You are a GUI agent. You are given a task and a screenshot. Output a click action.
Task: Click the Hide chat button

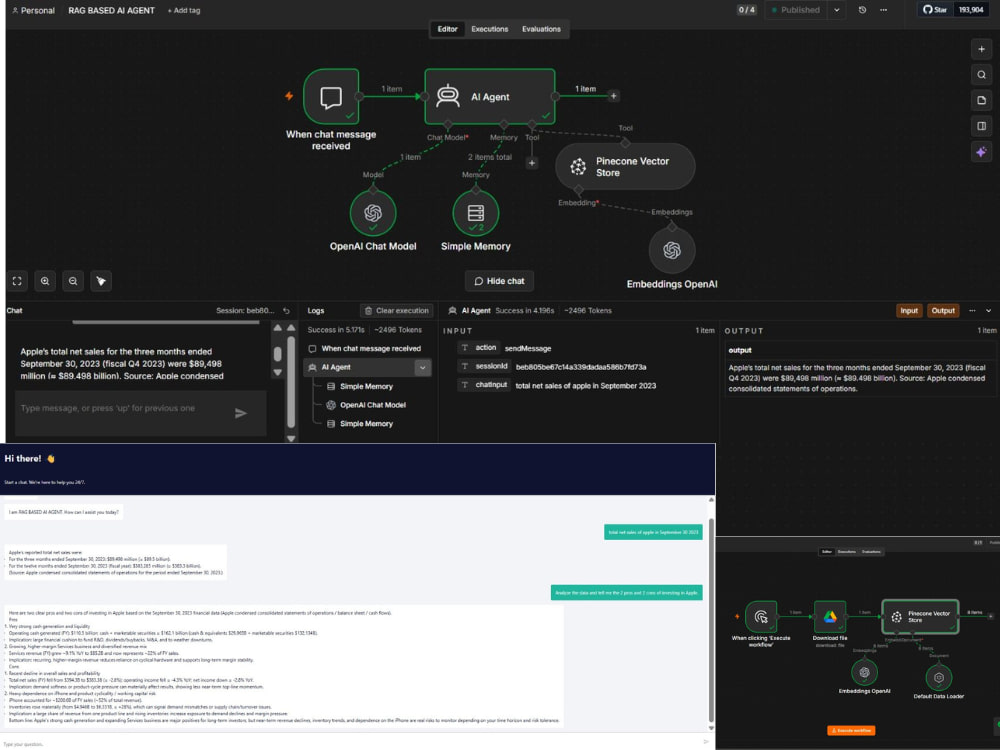point(499,281)
